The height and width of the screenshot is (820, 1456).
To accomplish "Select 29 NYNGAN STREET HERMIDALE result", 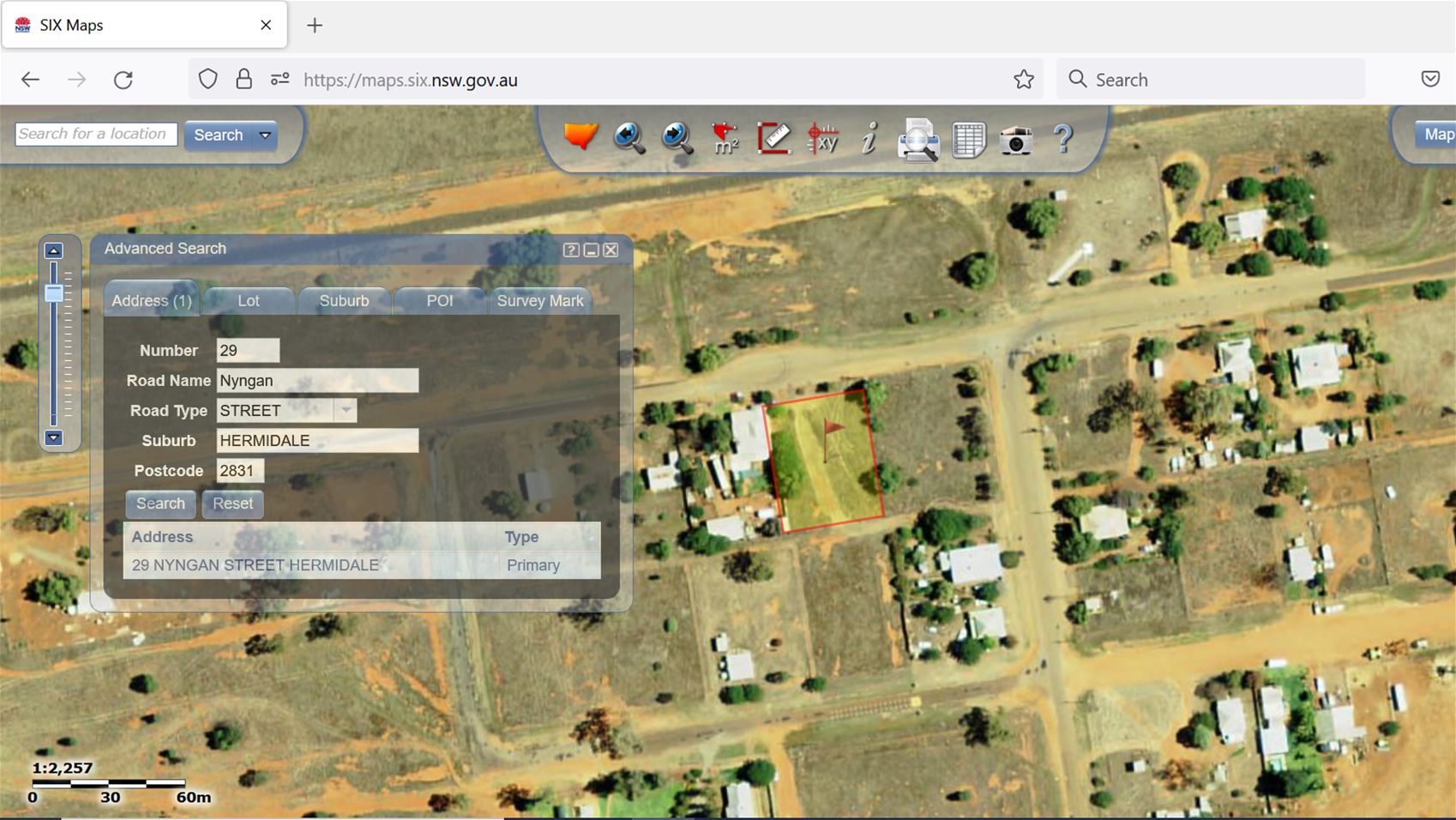I will tap(256, 565).
